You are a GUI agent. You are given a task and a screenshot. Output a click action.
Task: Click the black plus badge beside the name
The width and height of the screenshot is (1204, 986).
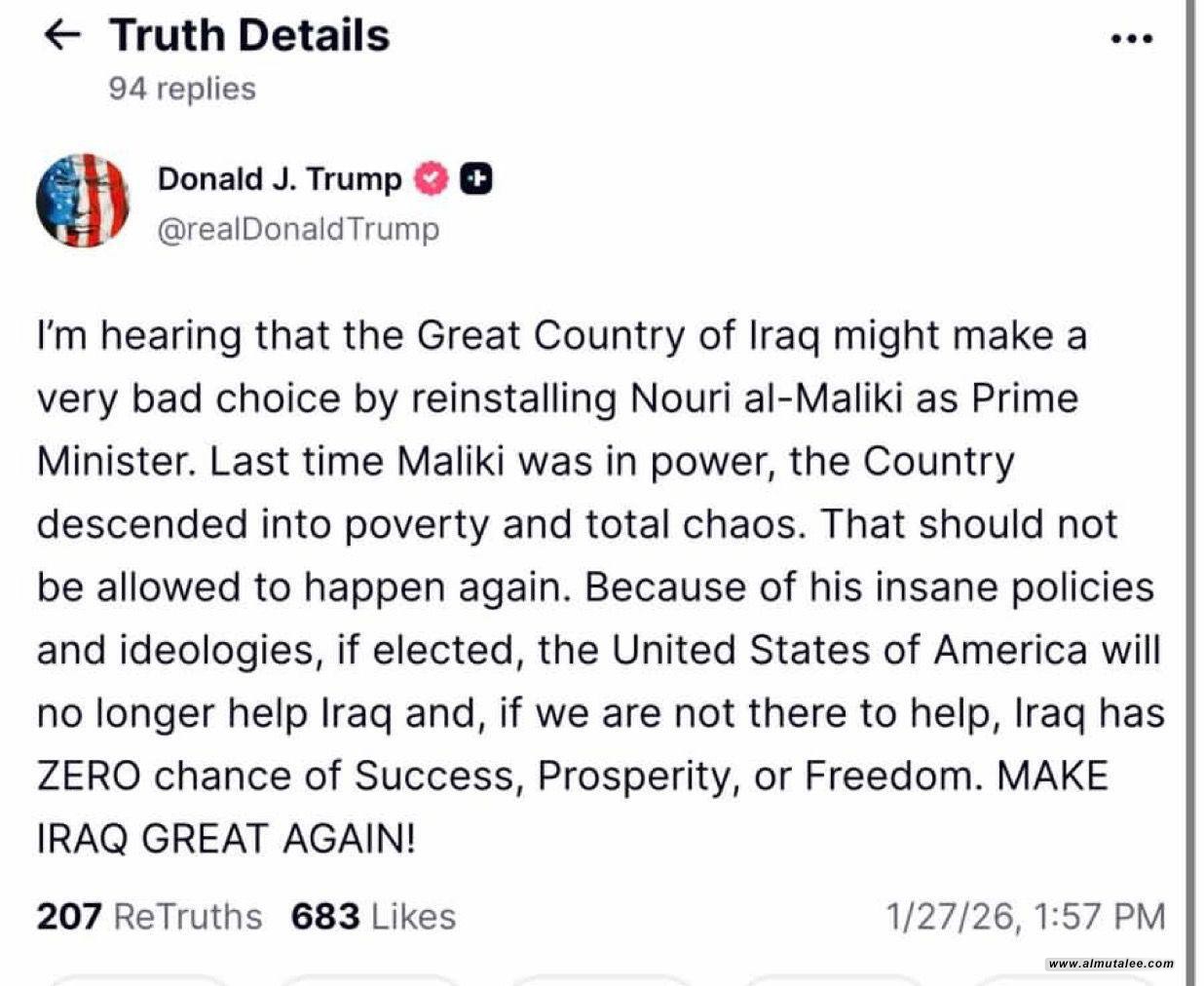pos(475,179)
